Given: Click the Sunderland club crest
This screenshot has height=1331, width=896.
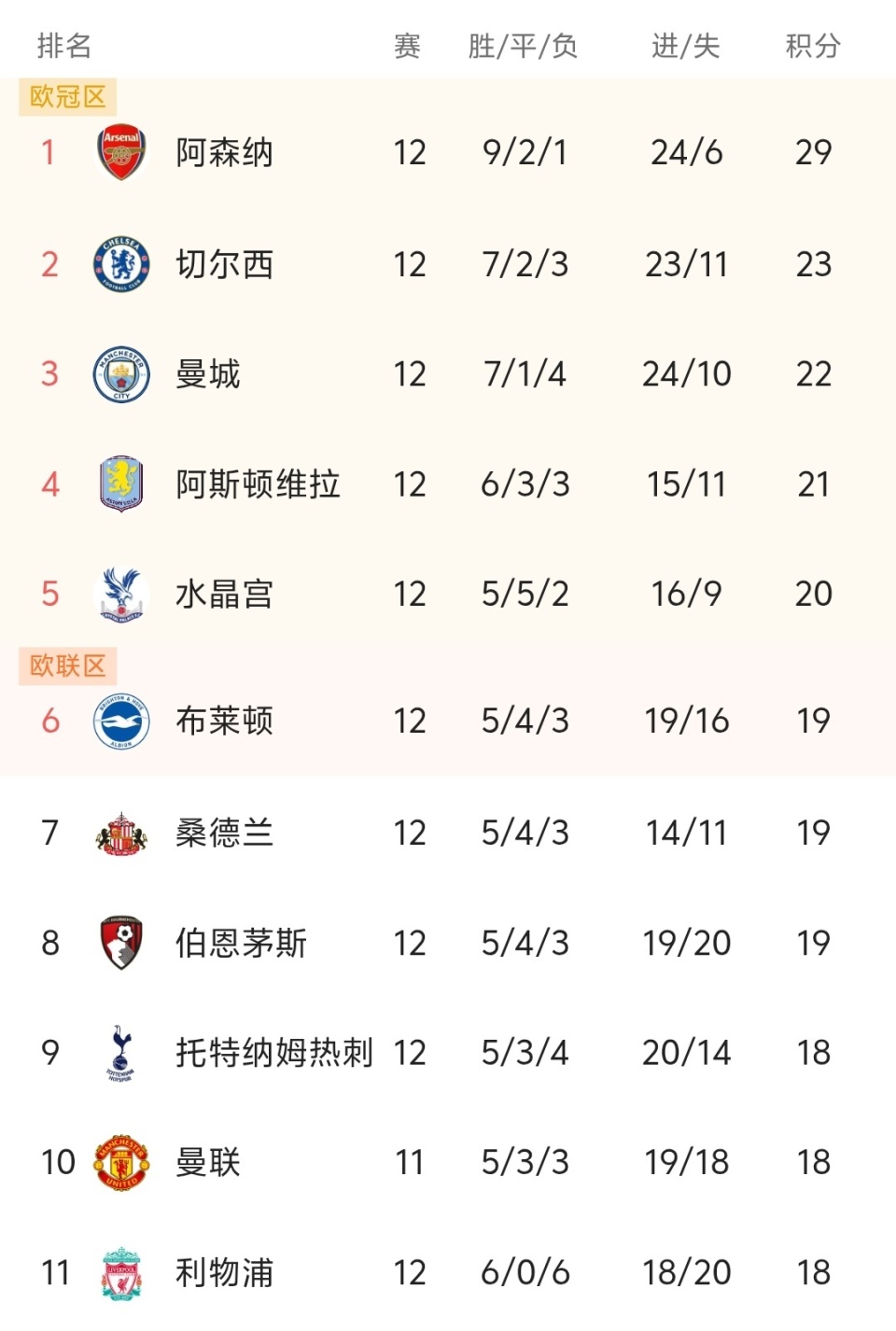Looking at the screenshot, I should 121,833.
